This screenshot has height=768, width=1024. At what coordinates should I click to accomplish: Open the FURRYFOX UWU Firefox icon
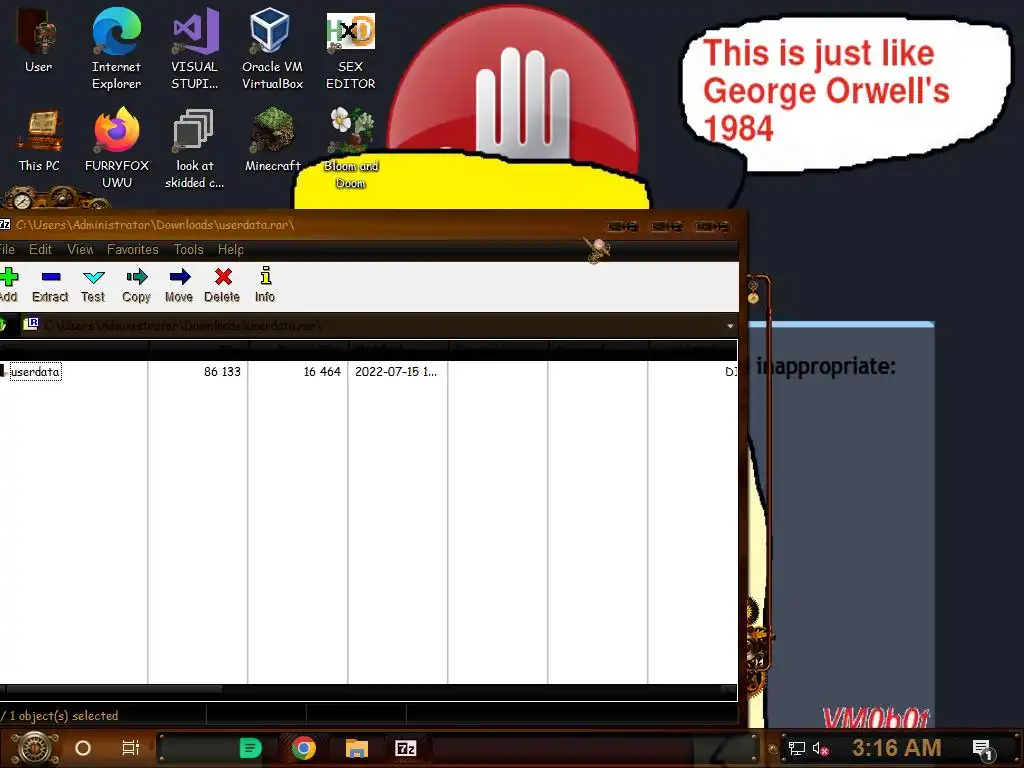116,148
